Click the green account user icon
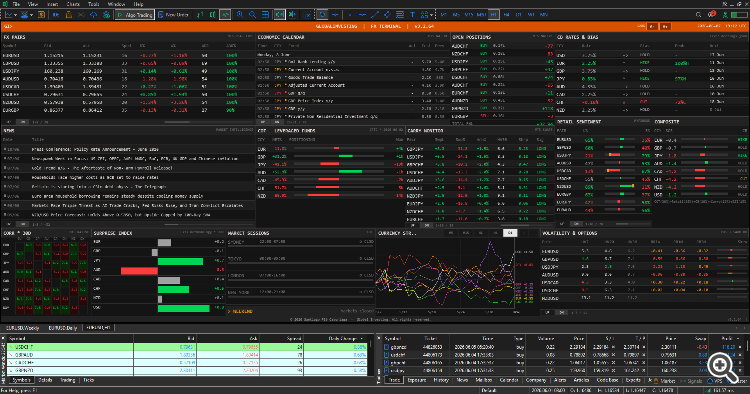 click(726, 15)
